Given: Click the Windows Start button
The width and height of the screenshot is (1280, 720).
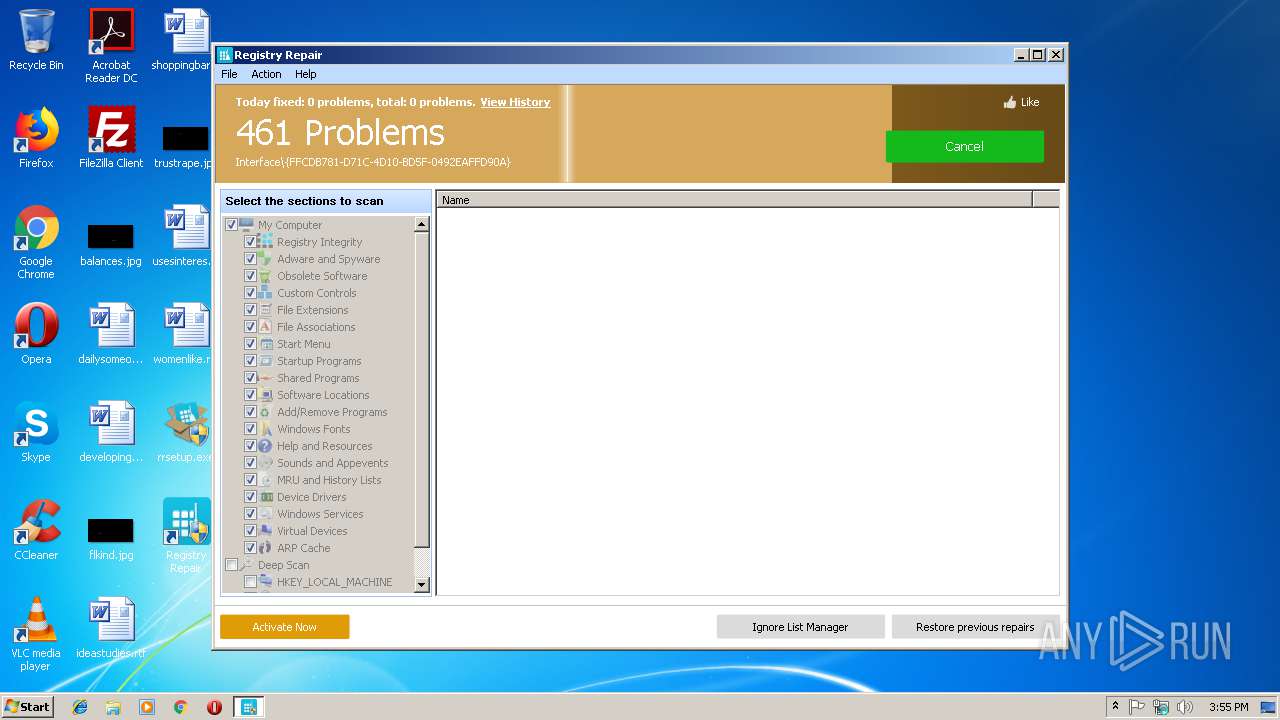Looking at the screenshot, I should tap(27, 706).
